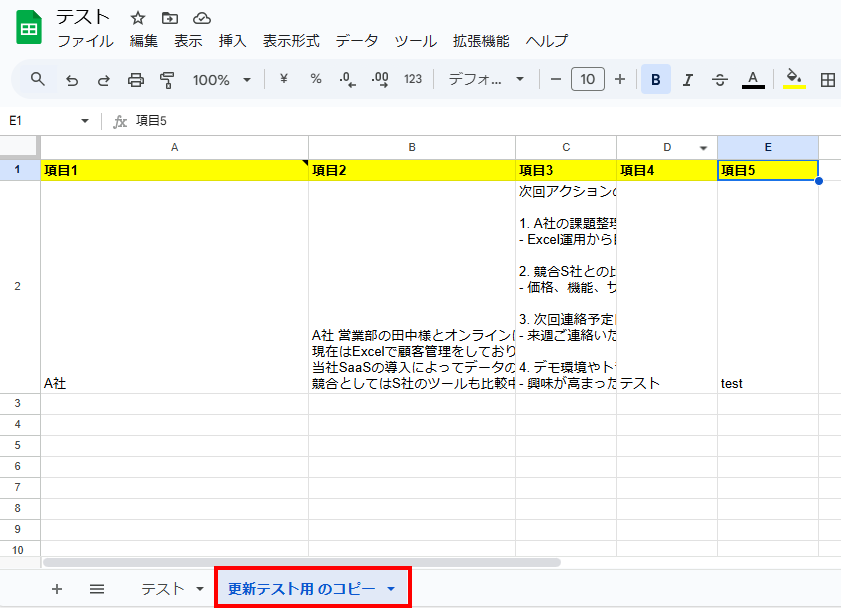Select cell 項目4
The height and width of the screenshot is (608, 841).
click(667, 170)
